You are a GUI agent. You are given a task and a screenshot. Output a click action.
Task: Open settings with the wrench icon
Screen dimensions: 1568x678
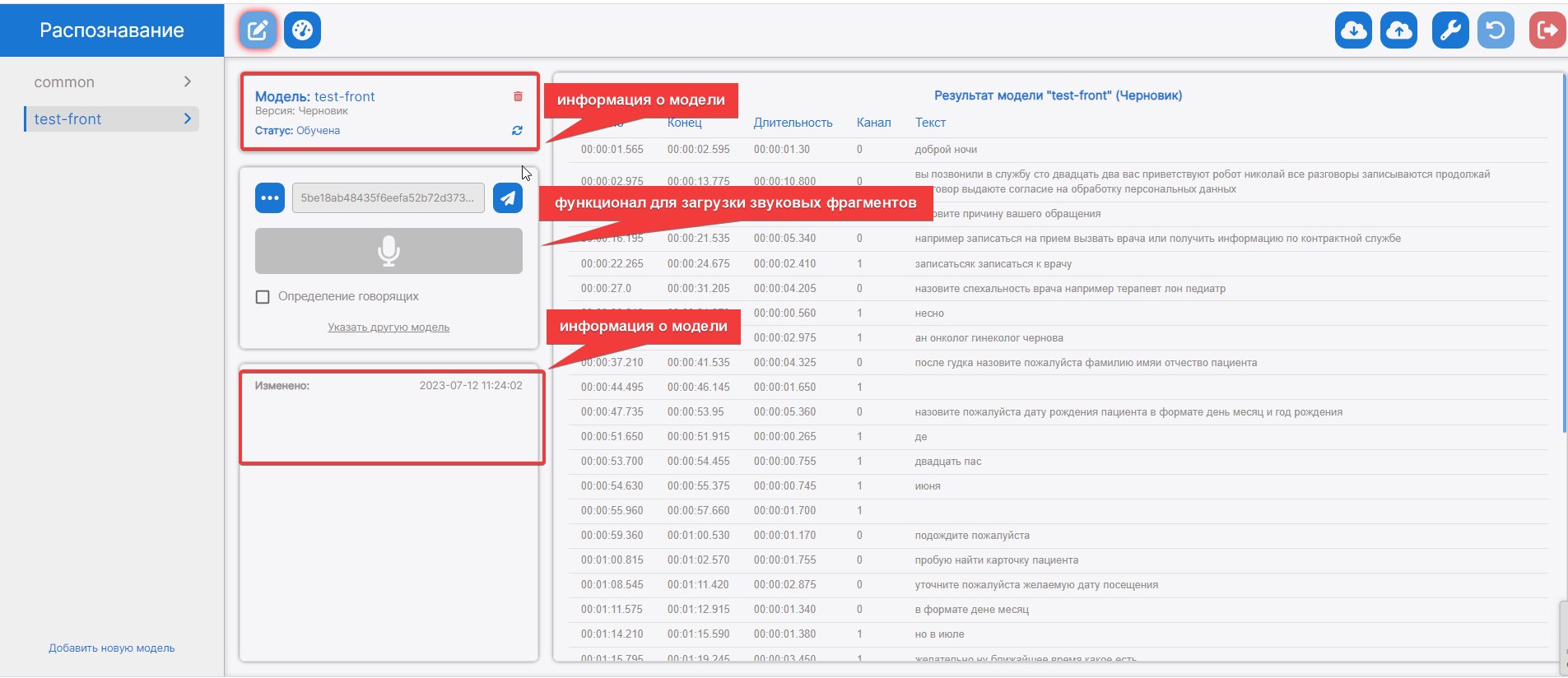click(1450, 31)
